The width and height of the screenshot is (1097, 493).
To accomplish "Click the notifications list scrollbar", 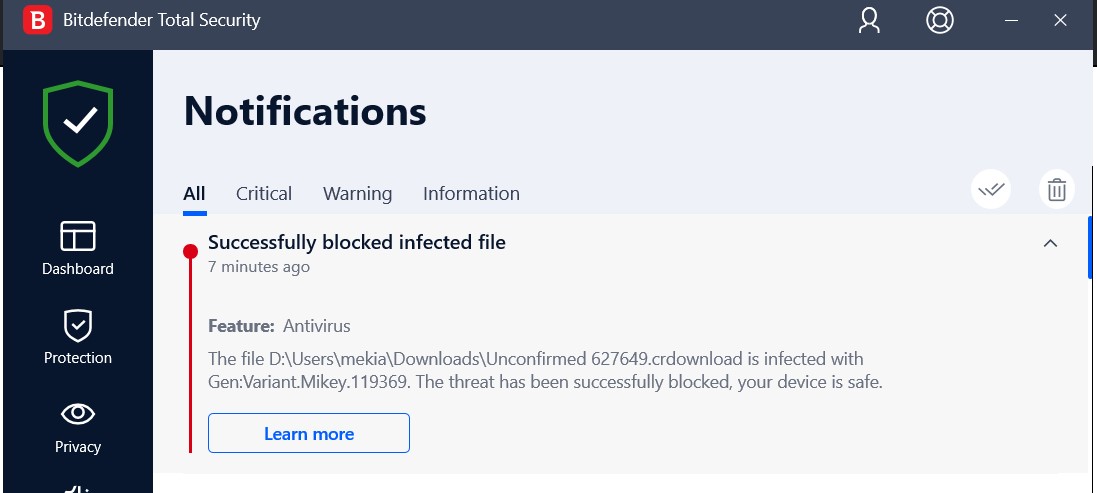I will click(1090, 248).
